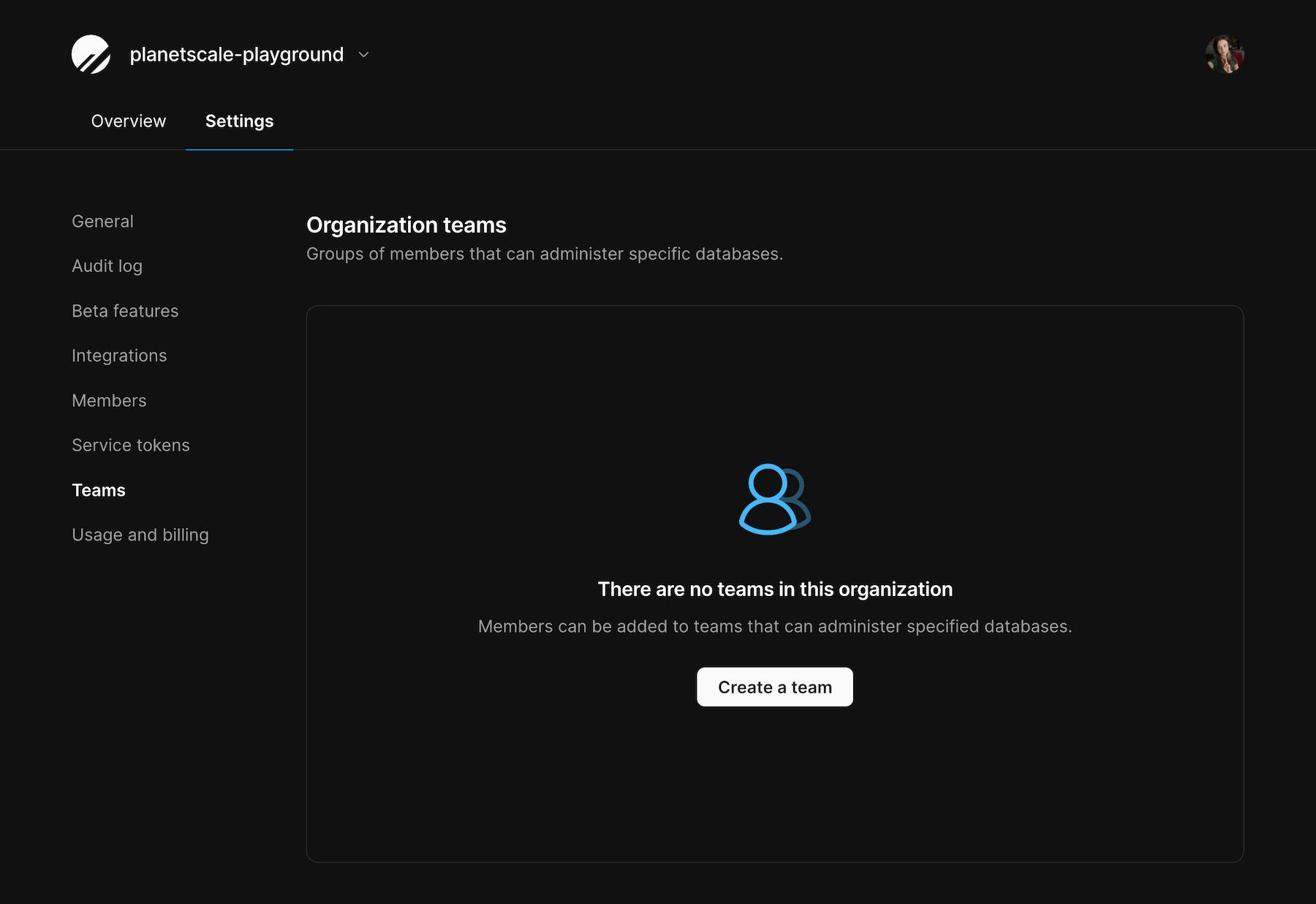The width and height of the screenshot is (1316, 904).
Task: Select Teams in the settings sidebar
Action: pos(99,490)
